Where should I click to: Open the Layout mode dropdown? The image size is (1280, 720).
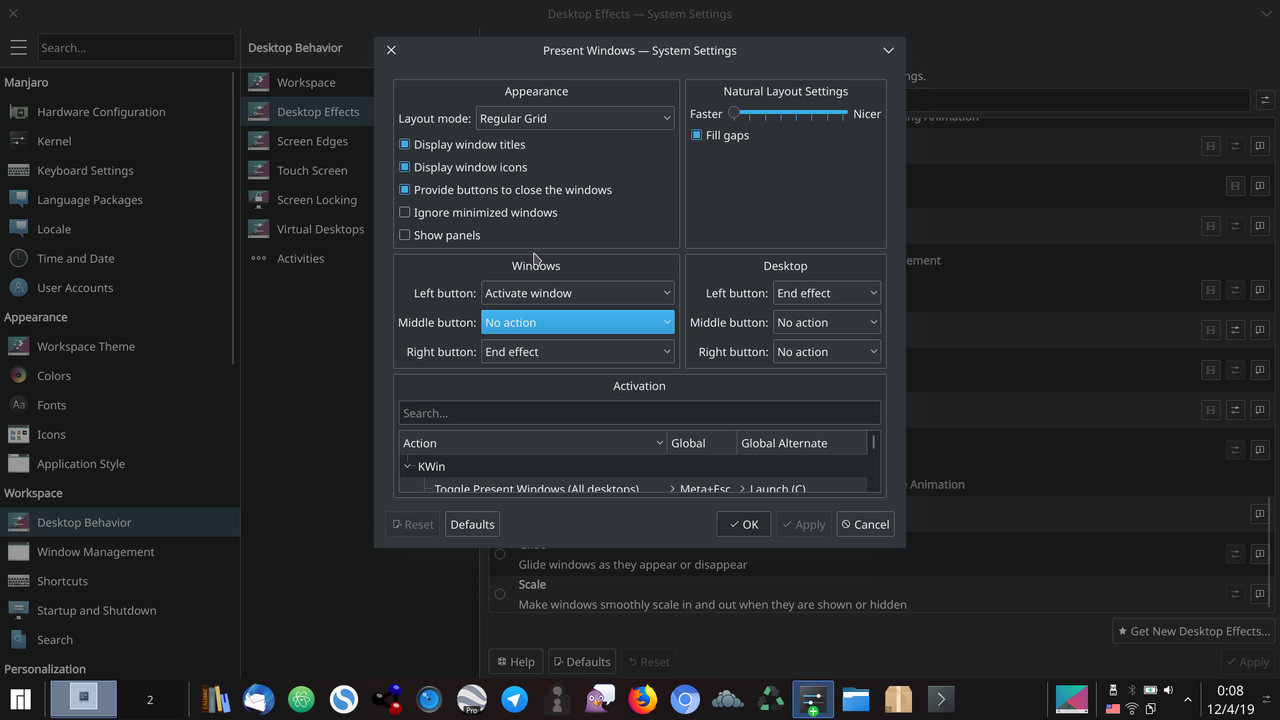[575, 118]
